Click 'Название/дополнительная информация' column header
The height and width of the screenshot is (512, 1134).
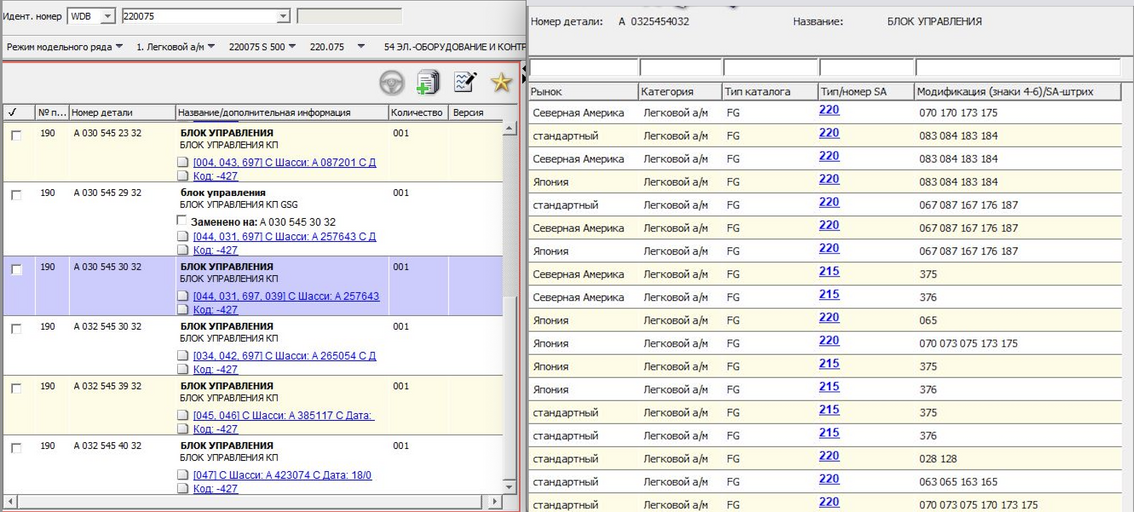click(x=282, y=113)
